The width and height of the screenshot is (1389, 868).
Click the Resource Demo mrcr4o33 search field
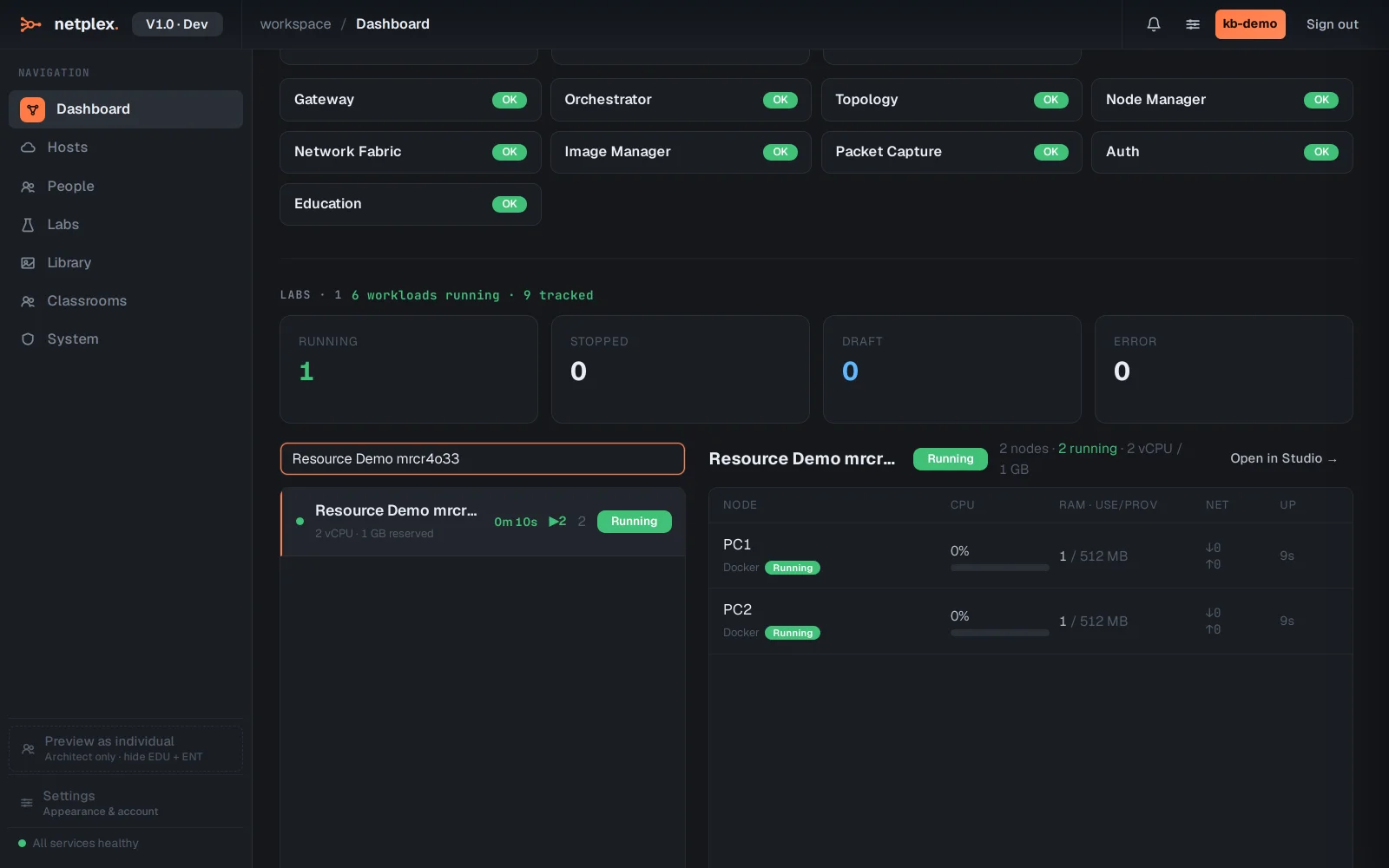[483, 459]
